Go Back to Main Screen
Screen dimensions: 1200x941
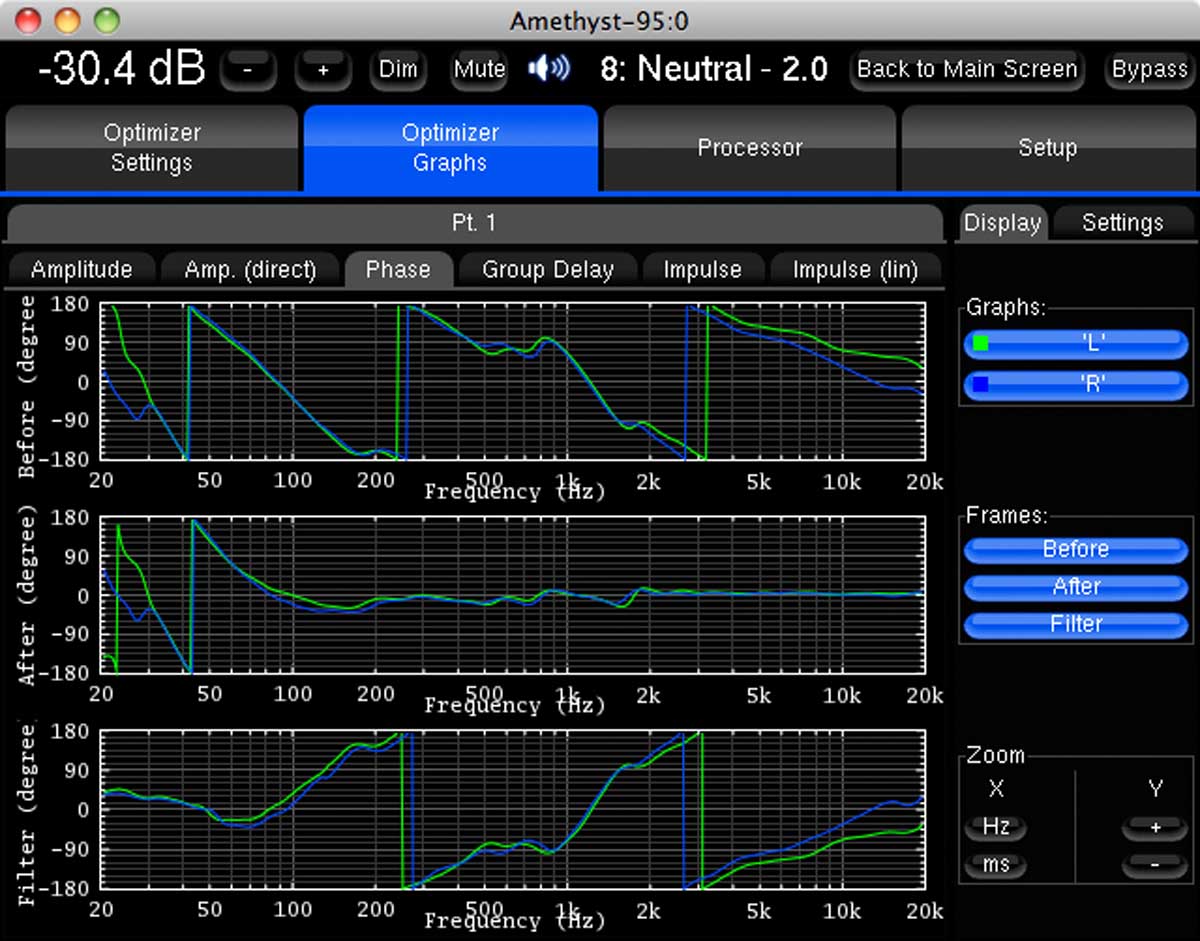(x=966, y=69)
